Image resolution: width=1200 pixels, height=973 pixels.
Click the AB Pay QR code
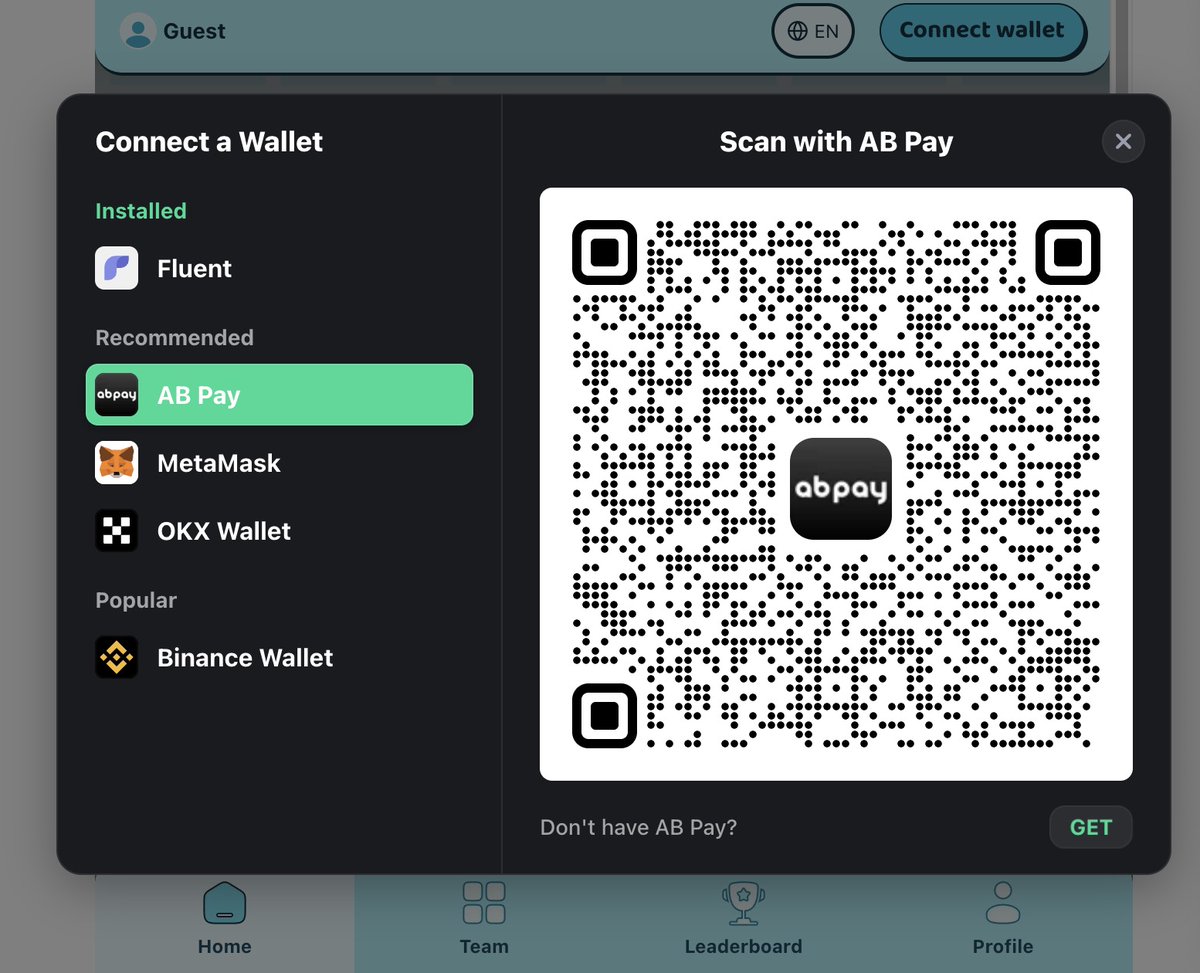coord(836,484)
